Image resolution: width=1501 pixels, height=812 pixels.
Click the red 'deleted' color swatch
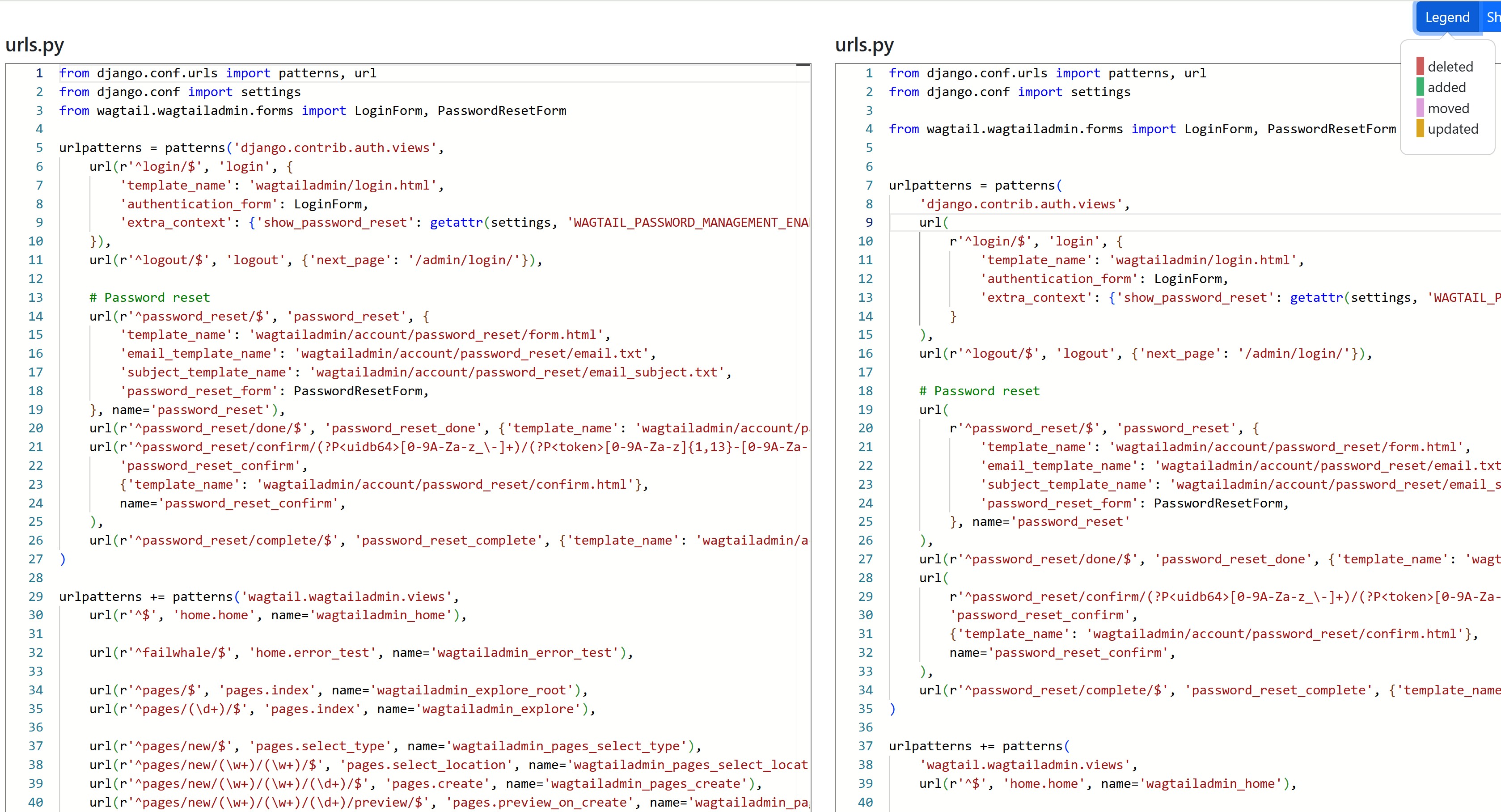tap(1420, 67)
